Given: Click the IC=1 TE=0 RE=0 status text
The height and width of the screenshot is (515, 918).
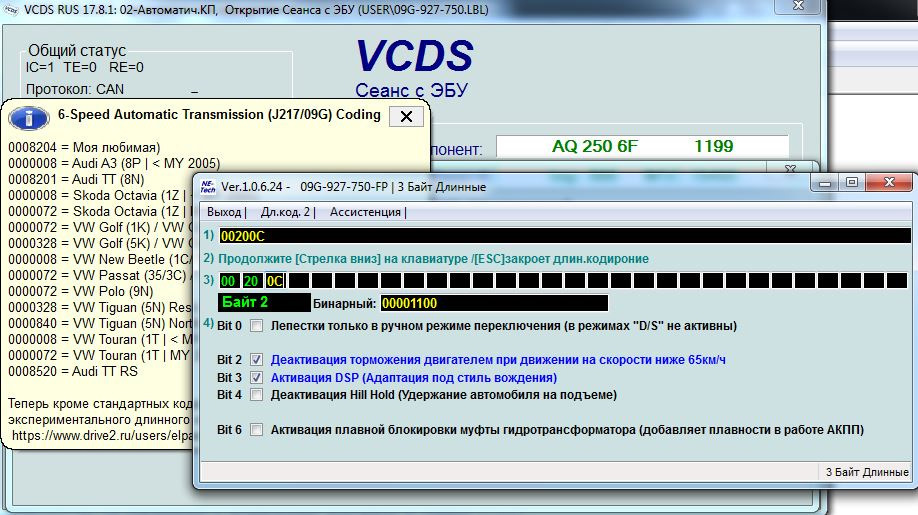Looking at the screenshot, I should (84, 67).
